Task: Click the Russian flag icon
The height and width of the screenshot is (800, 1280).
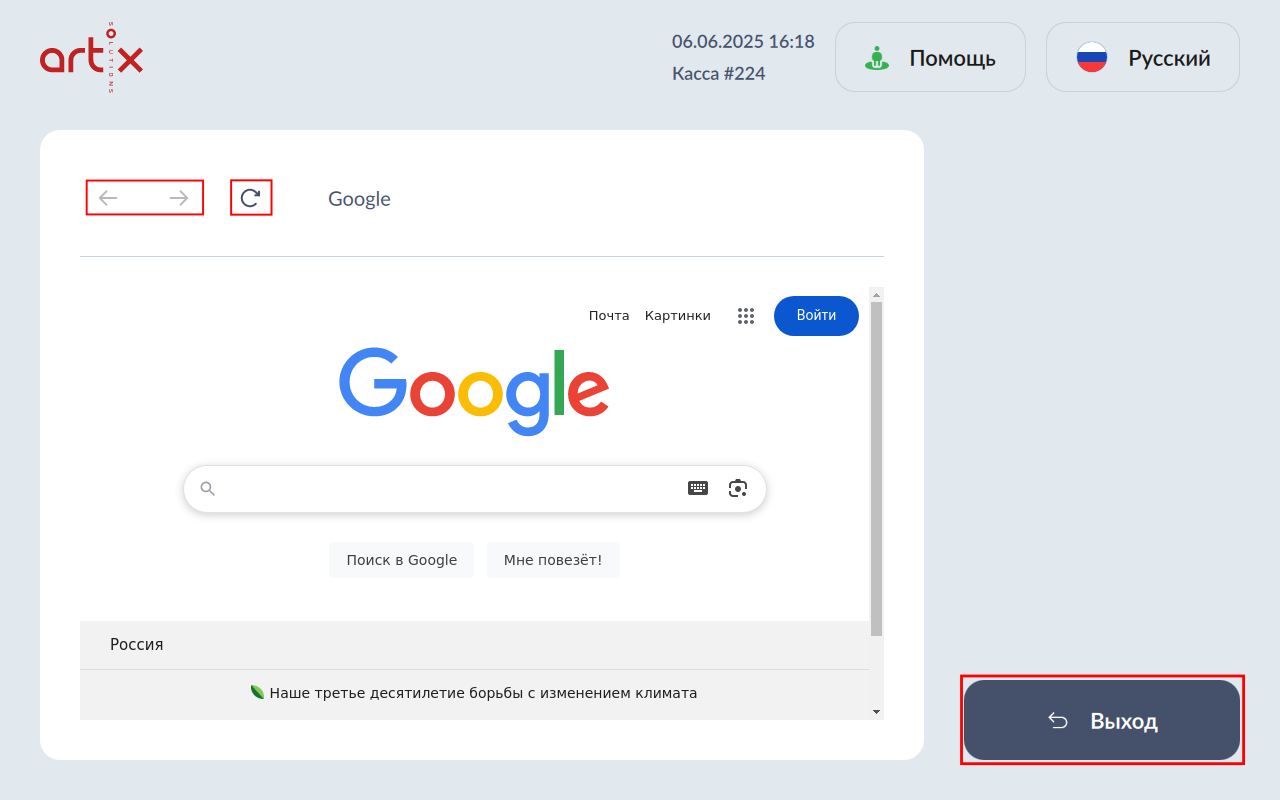Action: click(x=1091, y=58)
